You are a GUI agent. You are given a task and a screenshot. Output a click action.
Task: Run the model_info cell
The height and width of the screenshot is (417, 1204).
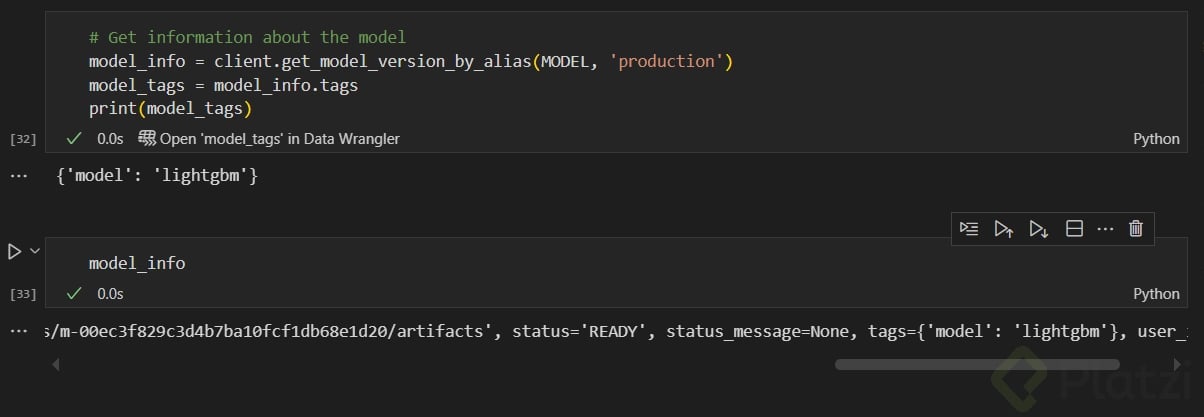click(14, 251)
